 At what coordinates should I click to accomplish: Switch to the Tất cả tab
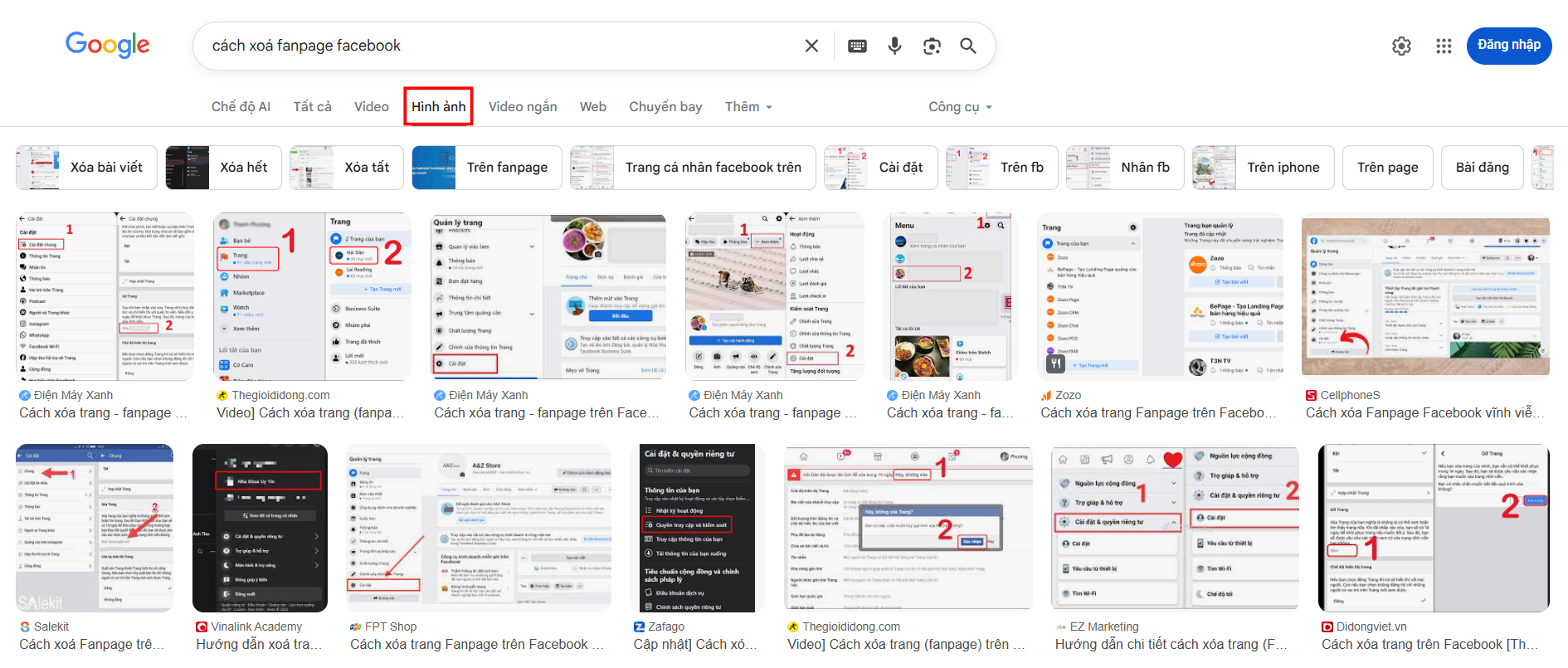click(312, 106)
